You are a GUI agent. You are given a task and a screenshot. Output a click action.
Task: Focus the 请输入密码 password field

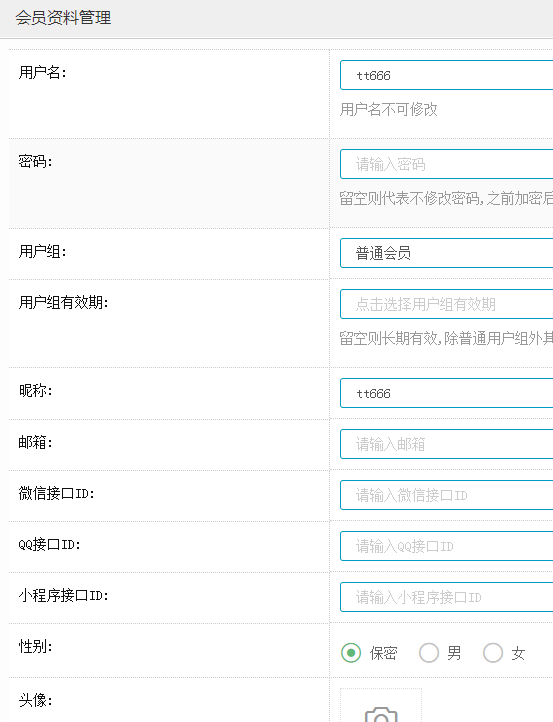click(x=446, y=164)
